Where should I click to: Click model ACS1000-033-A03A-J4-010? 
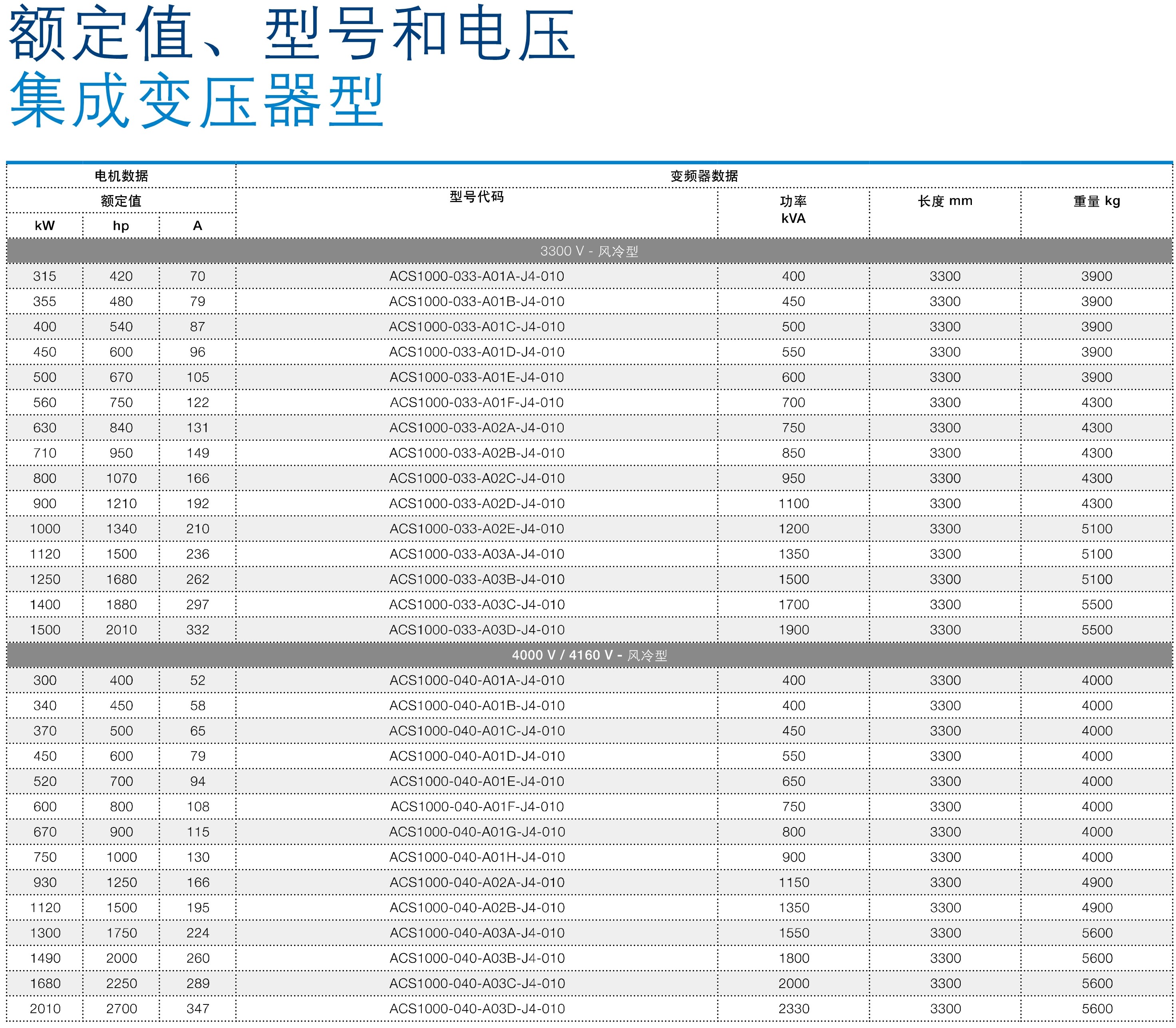(x=477, y=554)
